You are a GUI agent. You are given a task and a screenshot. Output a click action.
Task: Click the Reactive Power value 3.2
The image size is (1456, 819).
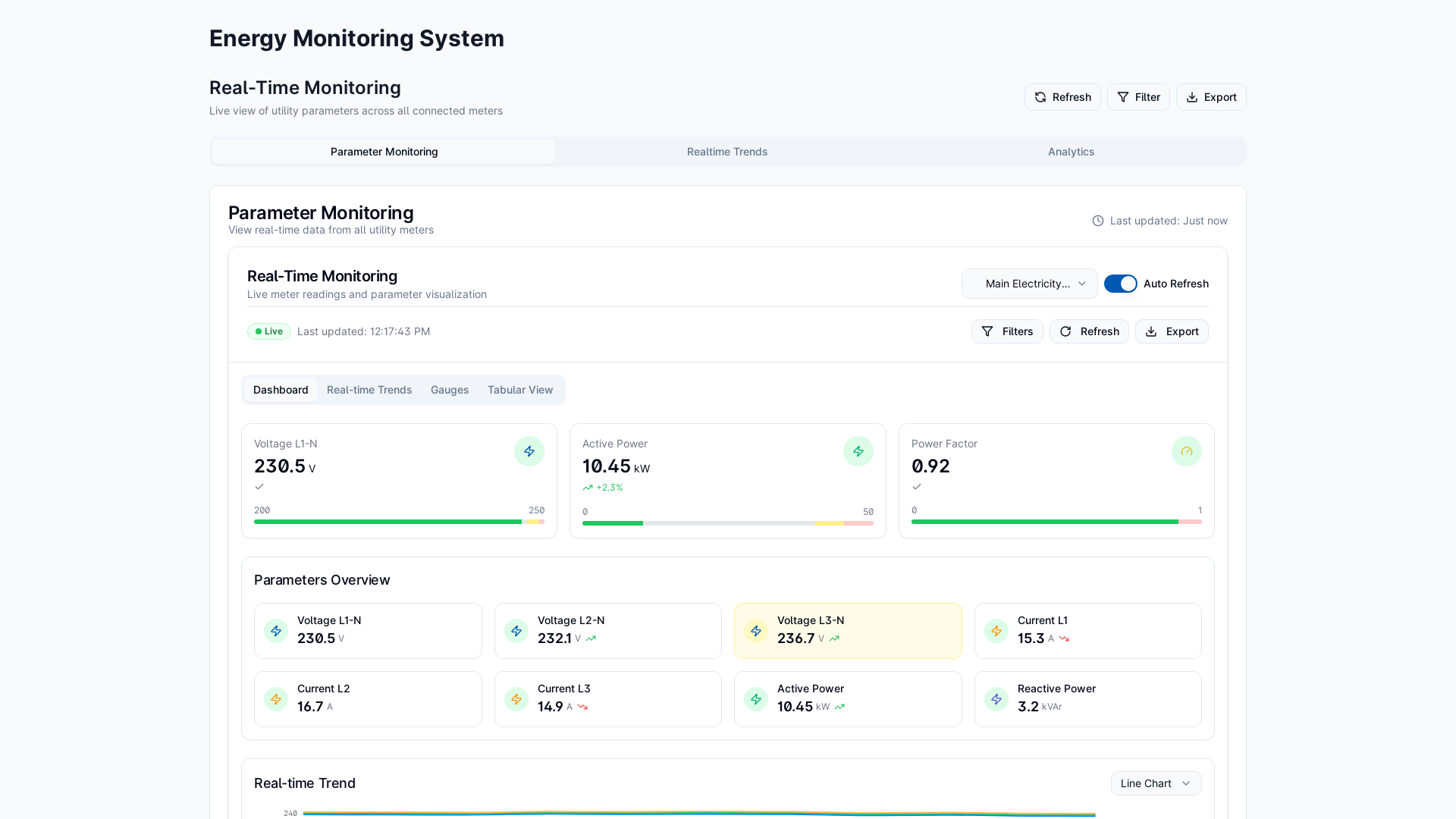(1028, 707)
